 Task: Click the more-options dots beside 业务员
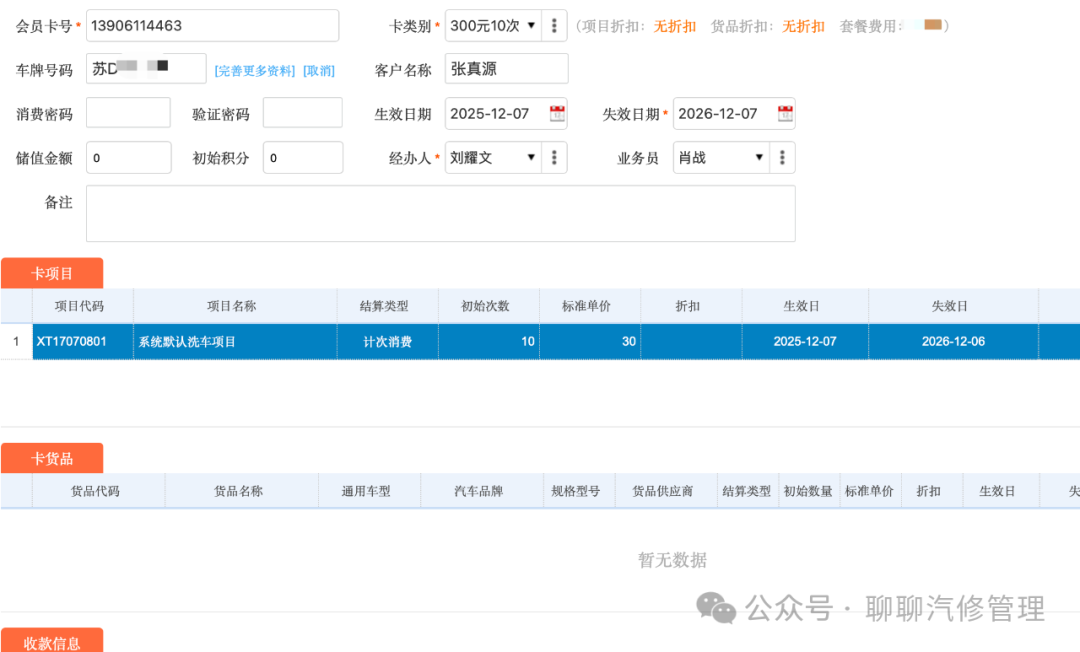[x=782, y=157]
